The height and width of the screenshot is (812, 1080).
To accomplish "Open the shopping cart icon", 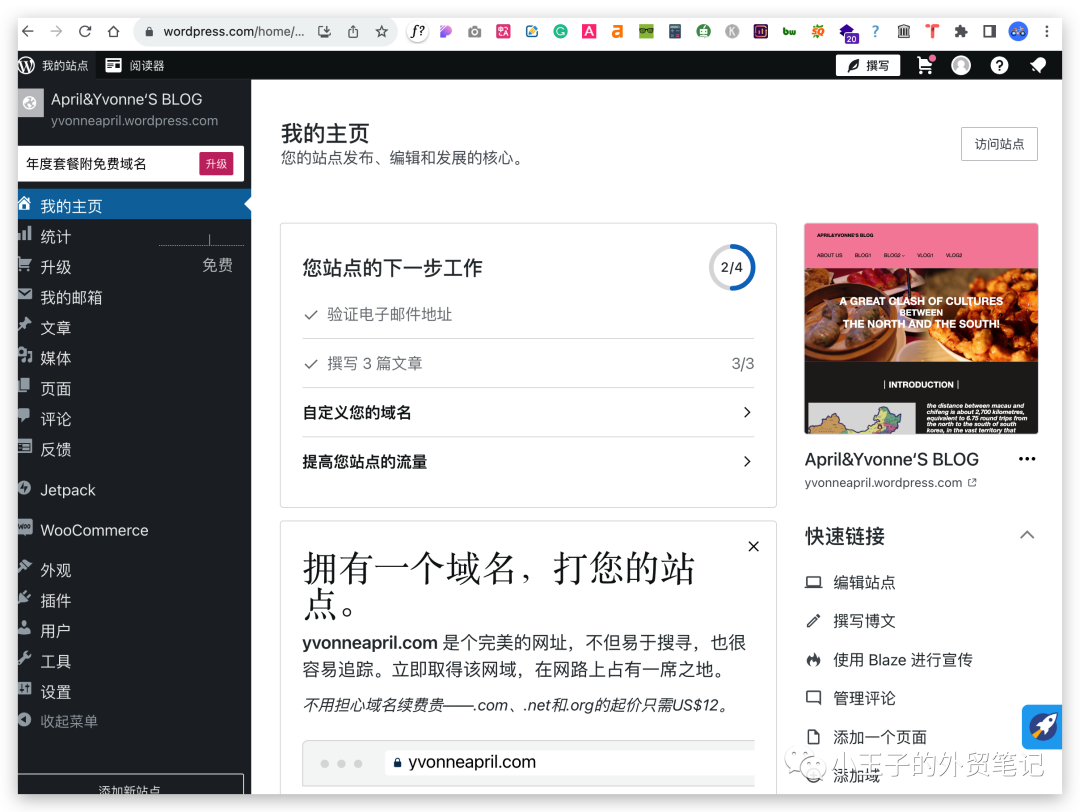I will point(925,64).
